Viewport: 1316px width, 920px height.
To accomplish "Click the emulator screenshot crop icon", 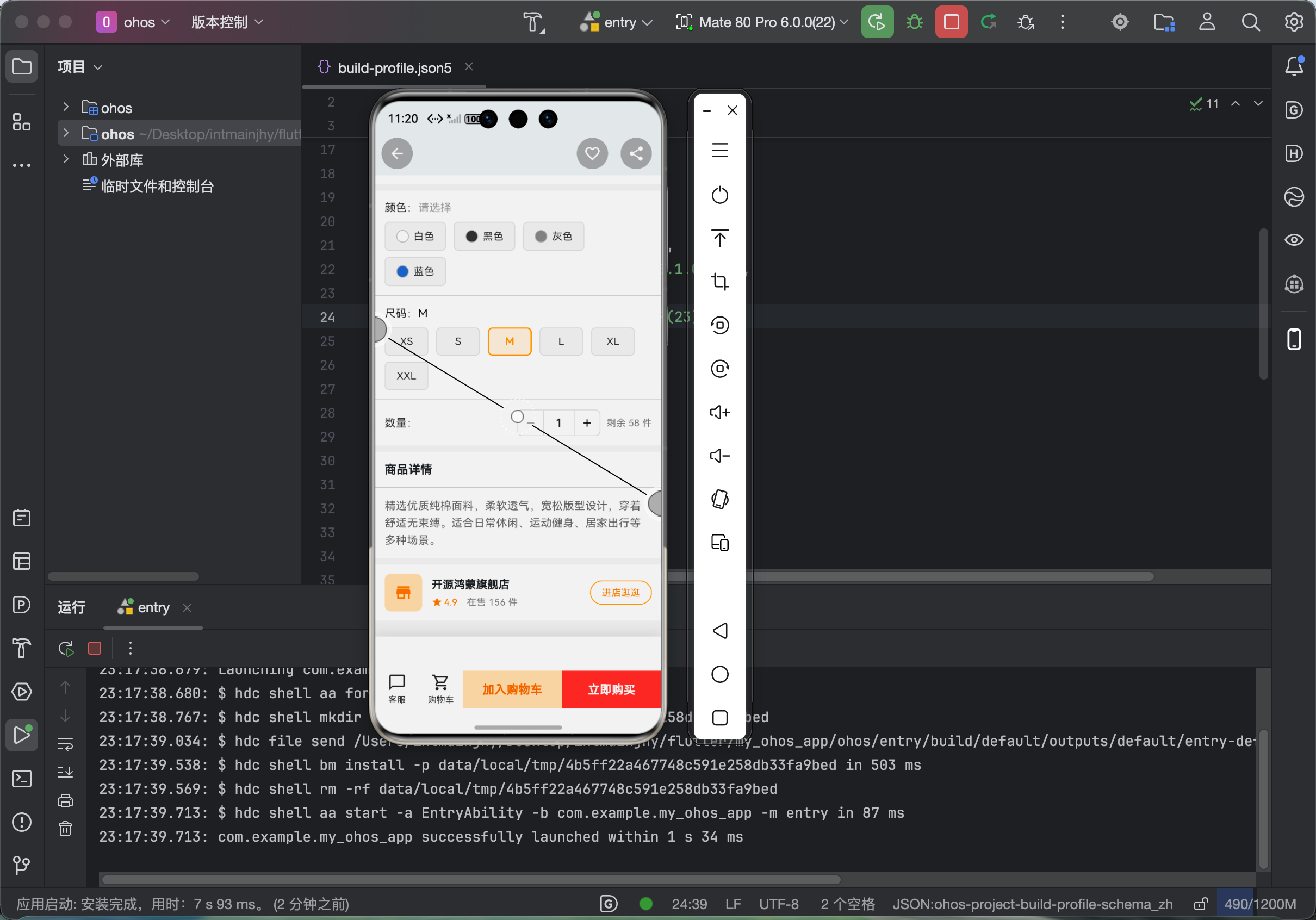I will pos(719,282).
